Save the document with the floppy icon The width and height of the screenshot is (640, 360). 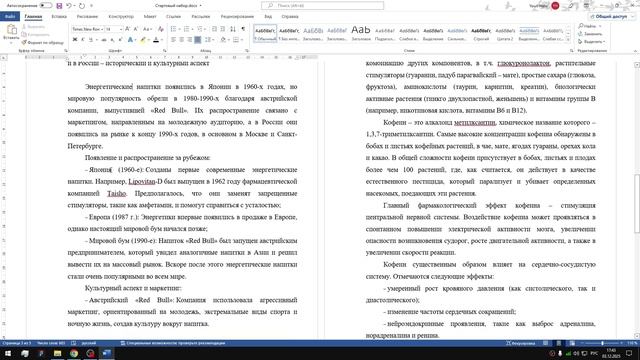(x=59, y=6)
